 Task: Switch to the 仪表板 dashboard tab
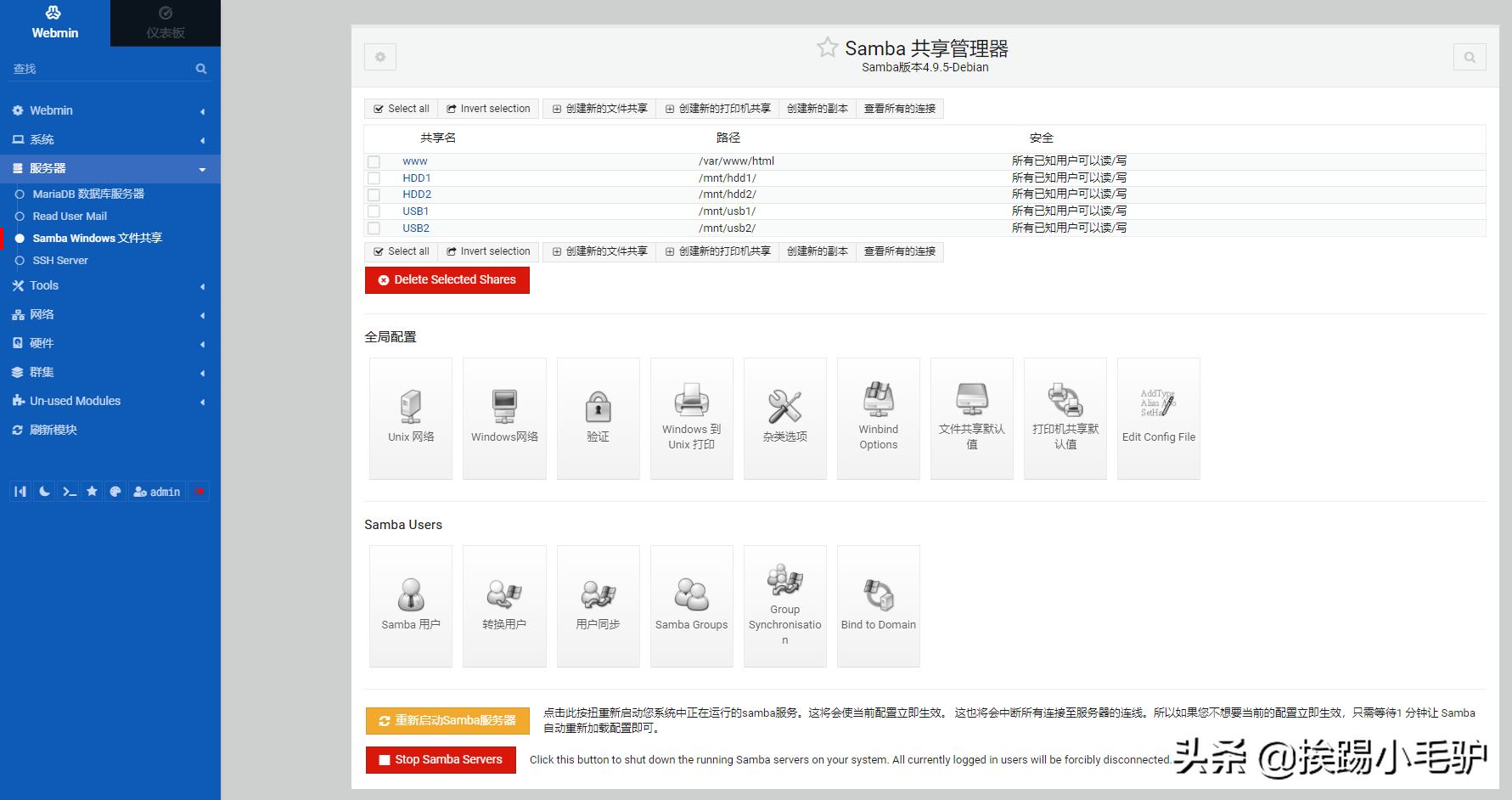click(x=166, y=23)
